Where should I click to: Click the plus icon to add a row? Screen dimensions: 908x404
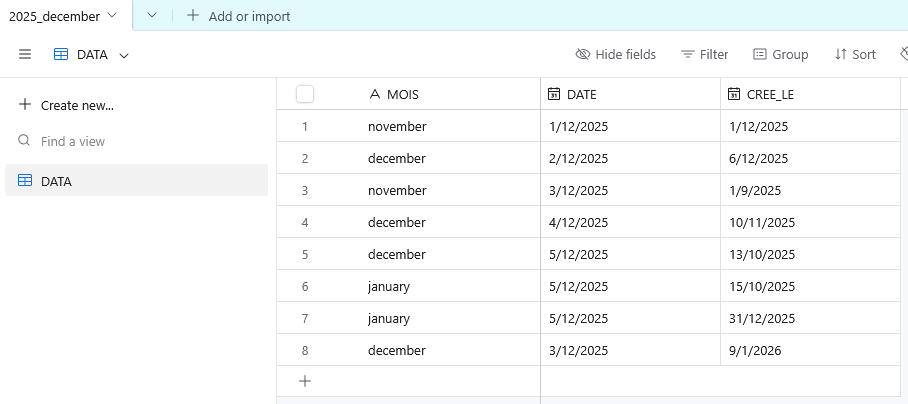305,381
